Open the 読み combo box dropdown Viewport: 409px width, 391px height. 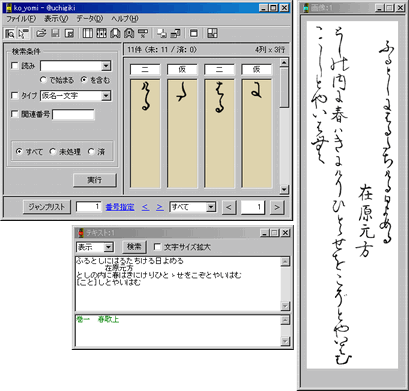106,66
